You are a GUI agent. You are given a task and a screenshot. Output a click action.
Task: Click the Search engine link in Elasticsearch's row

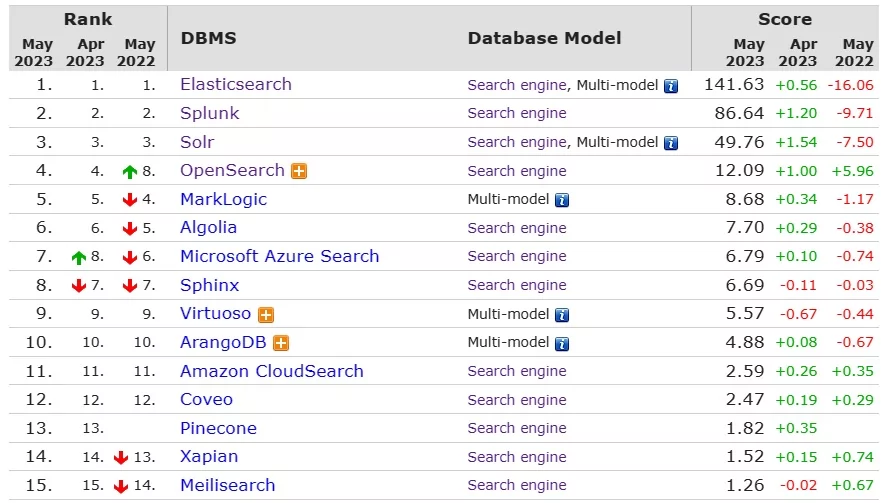(x=517, y=86)
